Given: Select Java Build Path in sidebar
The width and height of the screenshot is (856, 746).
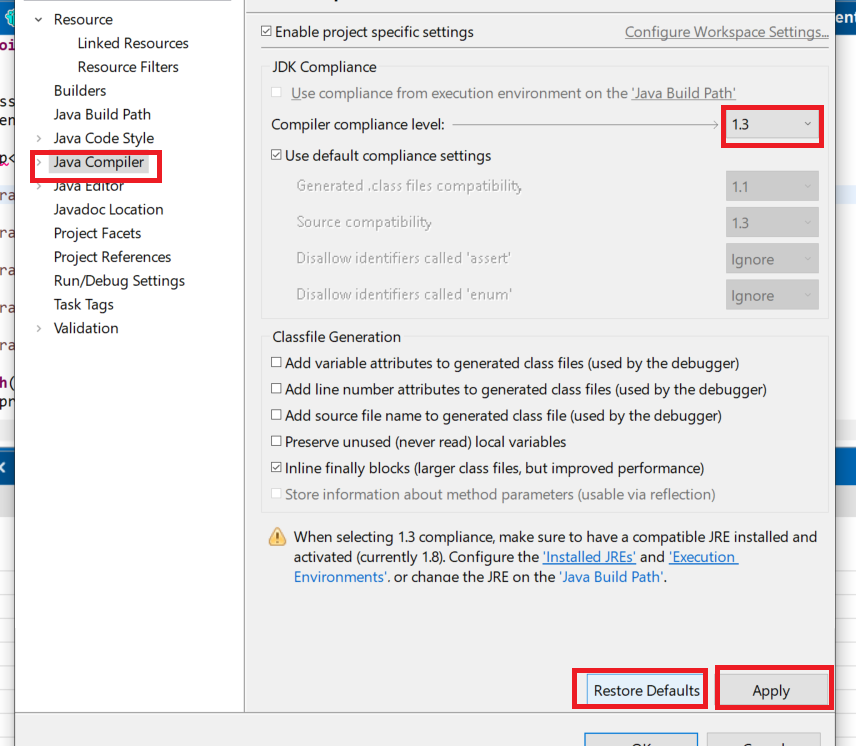Looking at the screenshot, I should point(102,114).
